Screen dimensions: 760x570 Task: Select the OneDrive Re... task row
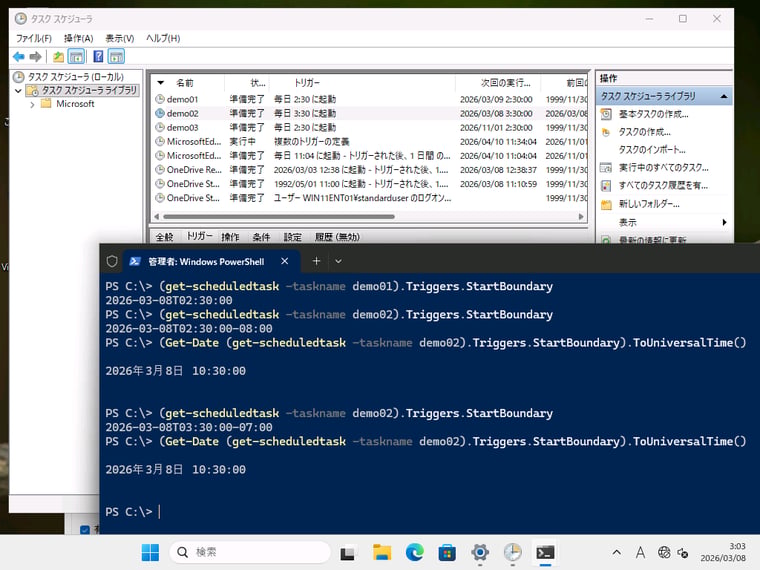(x=370, y=170)
